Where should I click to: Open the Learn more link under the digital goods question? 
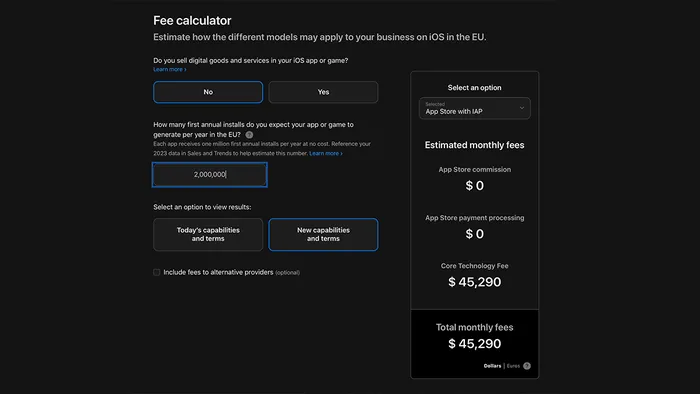pyautogui.click(x=170, y=70)
